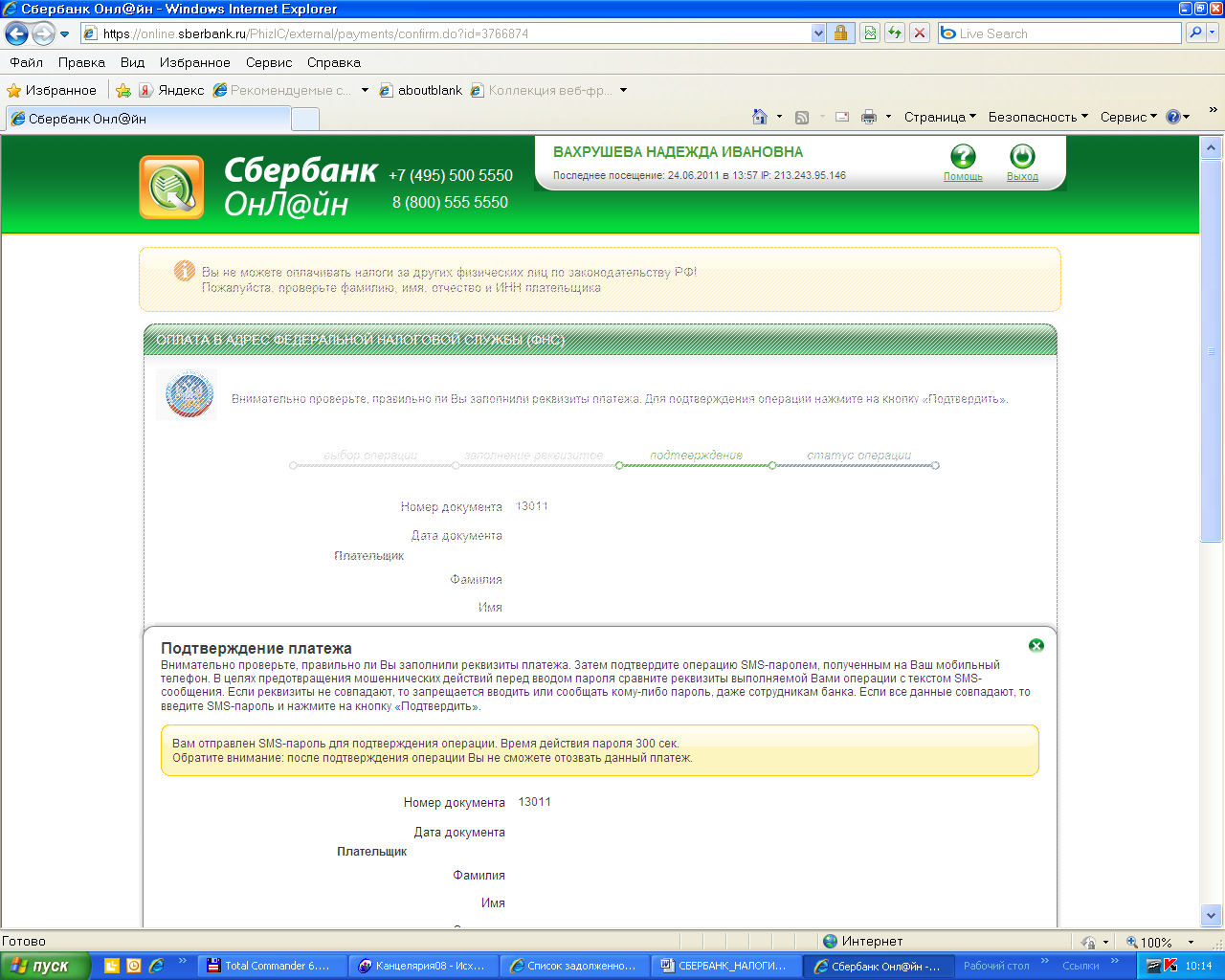The image size is (1225, 980).
Task: Click the Home page icon
Action: [760, 117]
